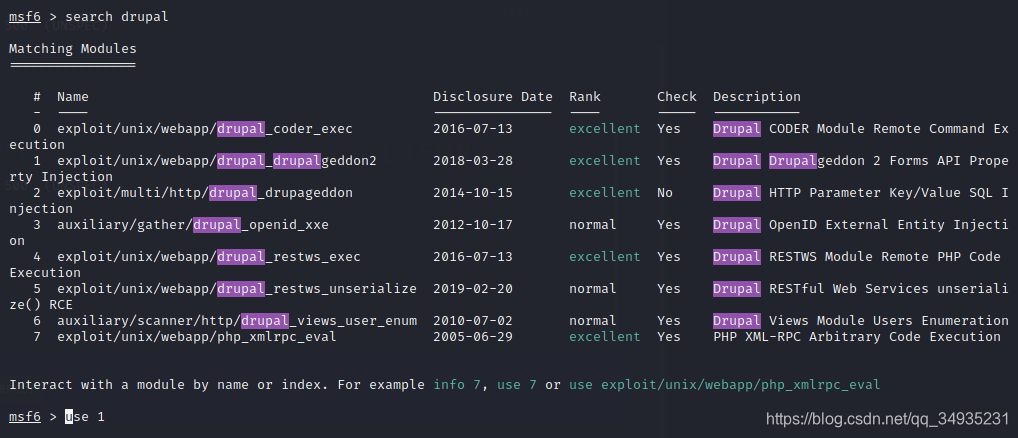Click the bottom msf6 prompt
This screenshot has width=1018, height=438.
pyautogui.click(x=25, y=417)
